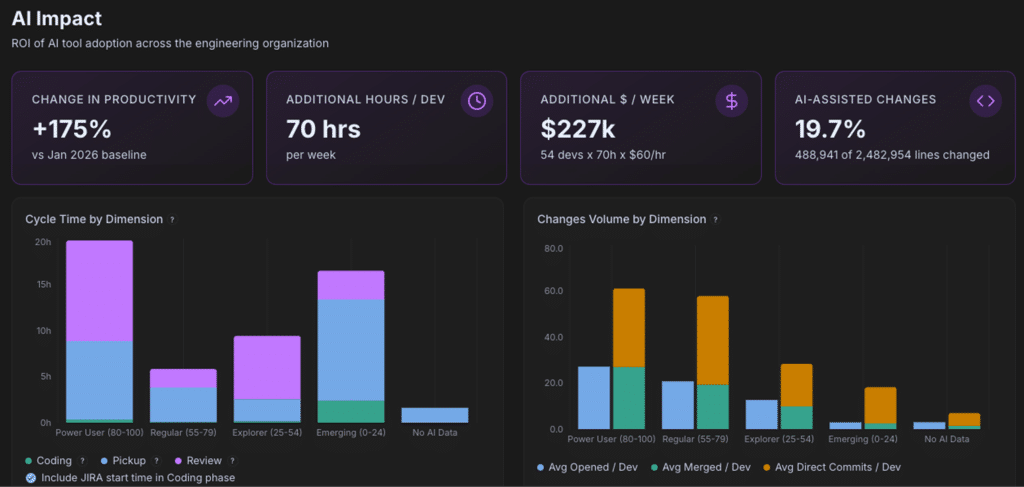Click the help icon next to Pickup legend

pyautogui.click(x=157, y=461)
